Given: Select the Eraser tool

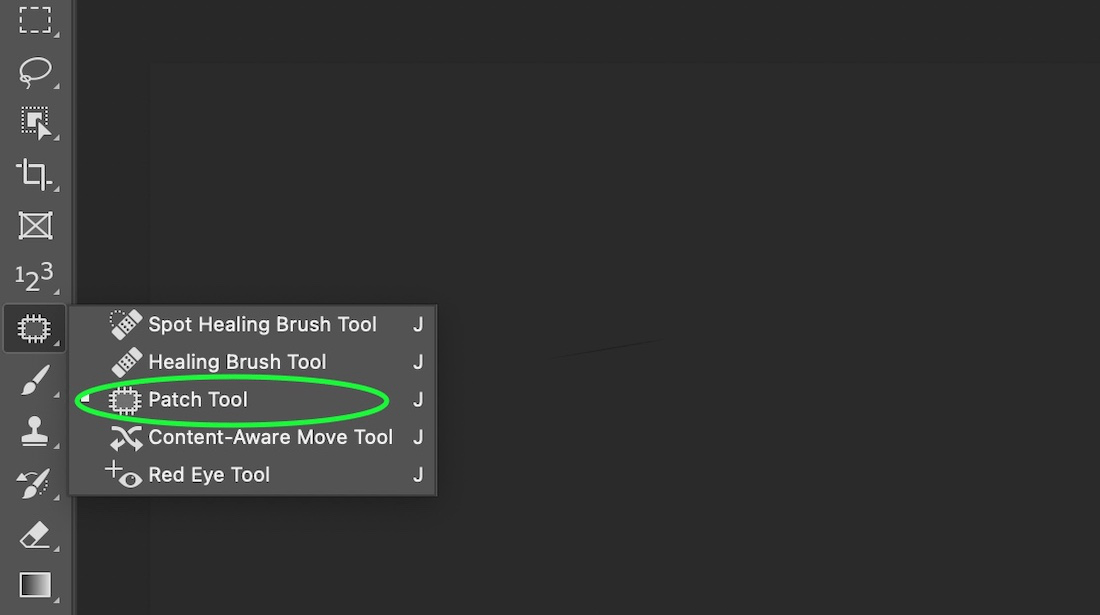Looking at the screenshot, I should click(35, 535).
